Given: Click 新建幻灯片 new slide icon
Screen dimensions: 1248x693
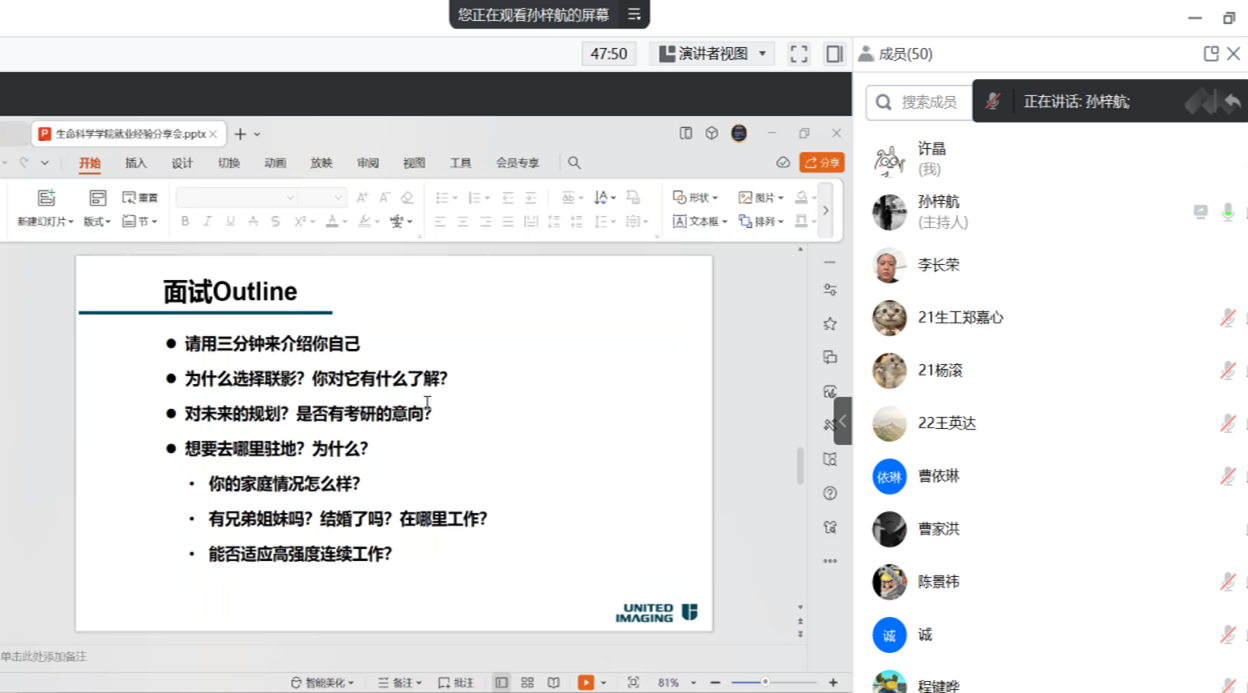Looking at the screenshot, I should [46, 198].
